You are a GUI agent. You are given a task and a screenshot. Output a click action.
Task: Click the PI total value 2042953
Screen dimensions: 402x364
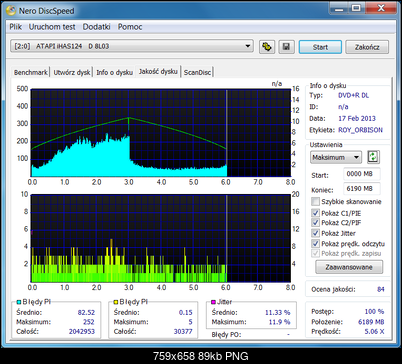[82, 331]
